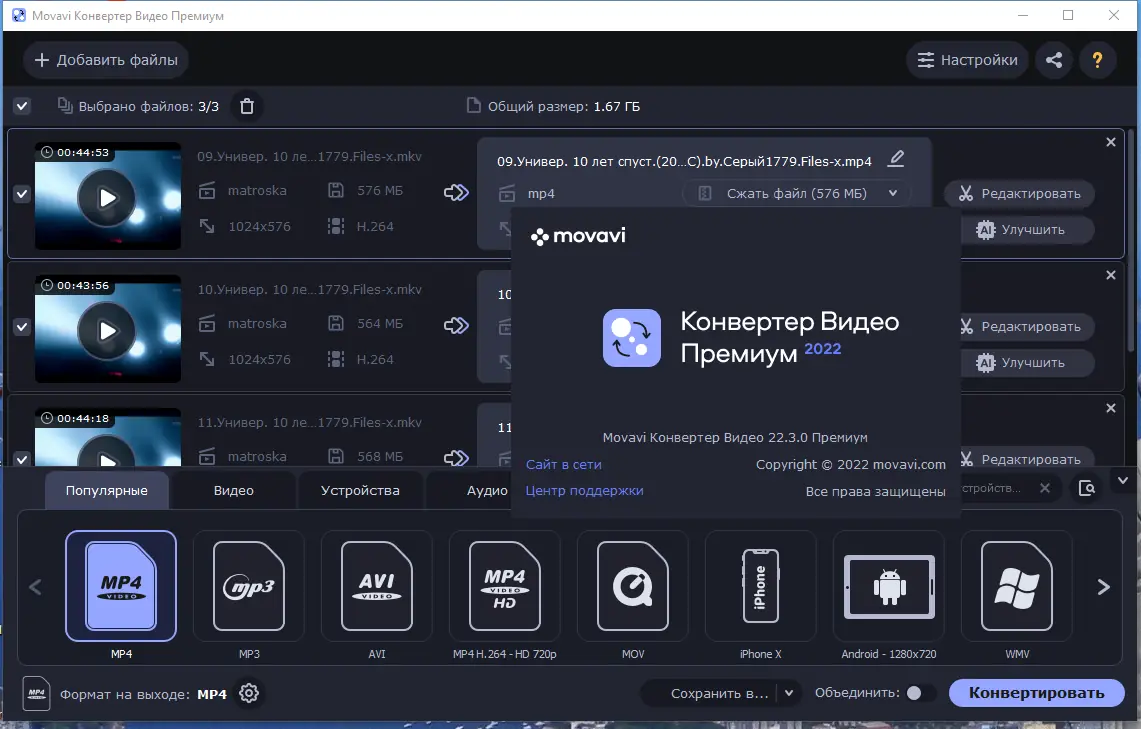Click Редактировать for 11.Универ file
Screen dimensions: 1141x729
[1026, 459]
